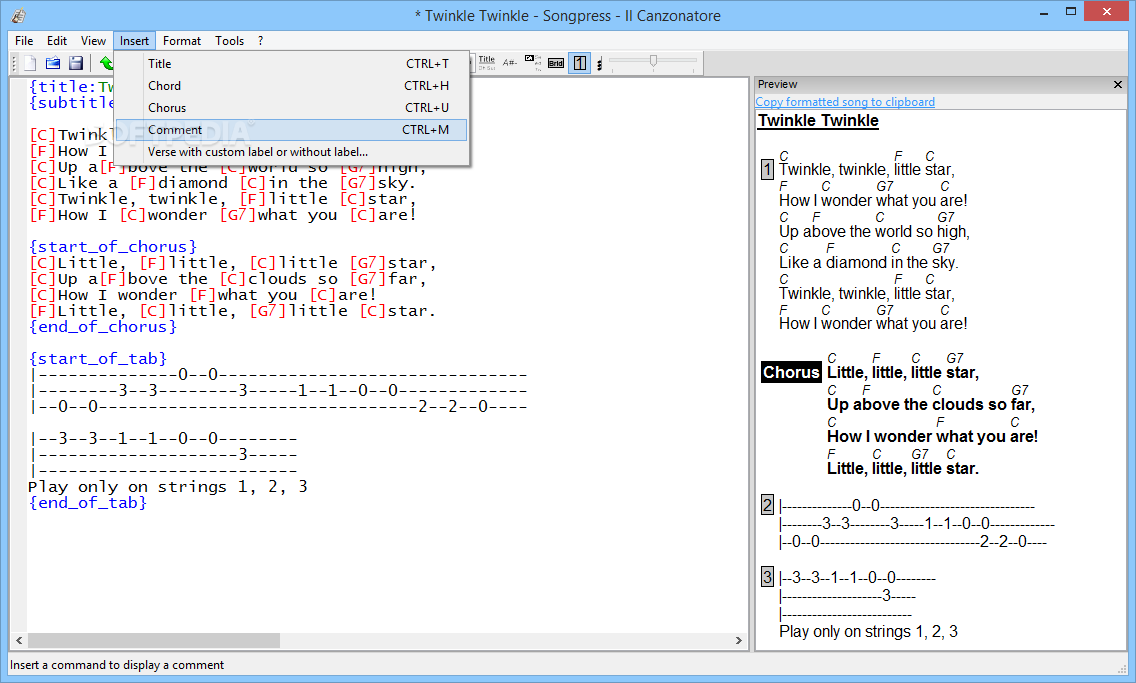Click the green undo arrow icon
The image size is (1136, 683).
click(x=106, y=64)
